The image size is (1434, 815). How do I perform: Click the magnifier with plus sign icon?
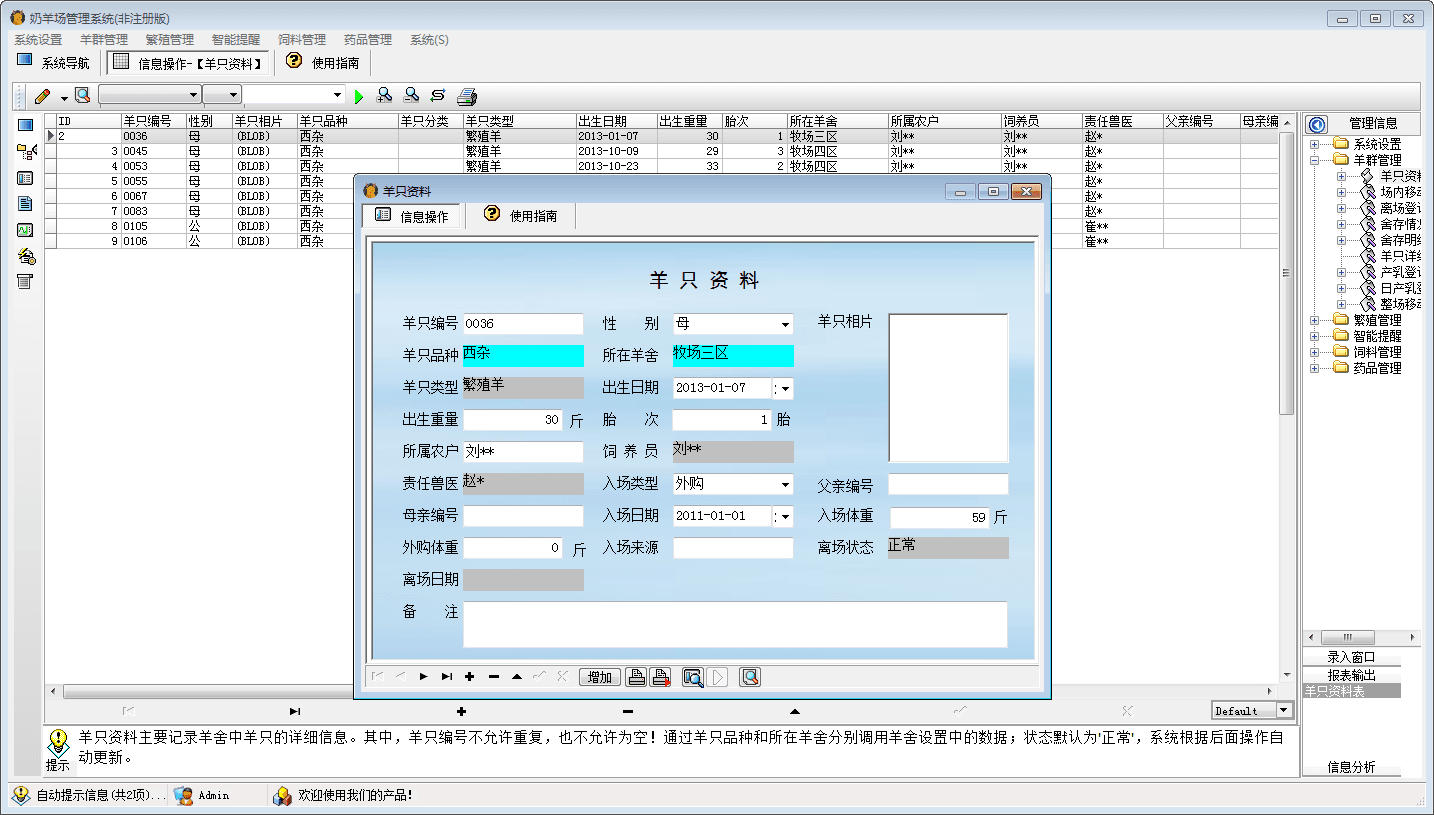point(384,95)
